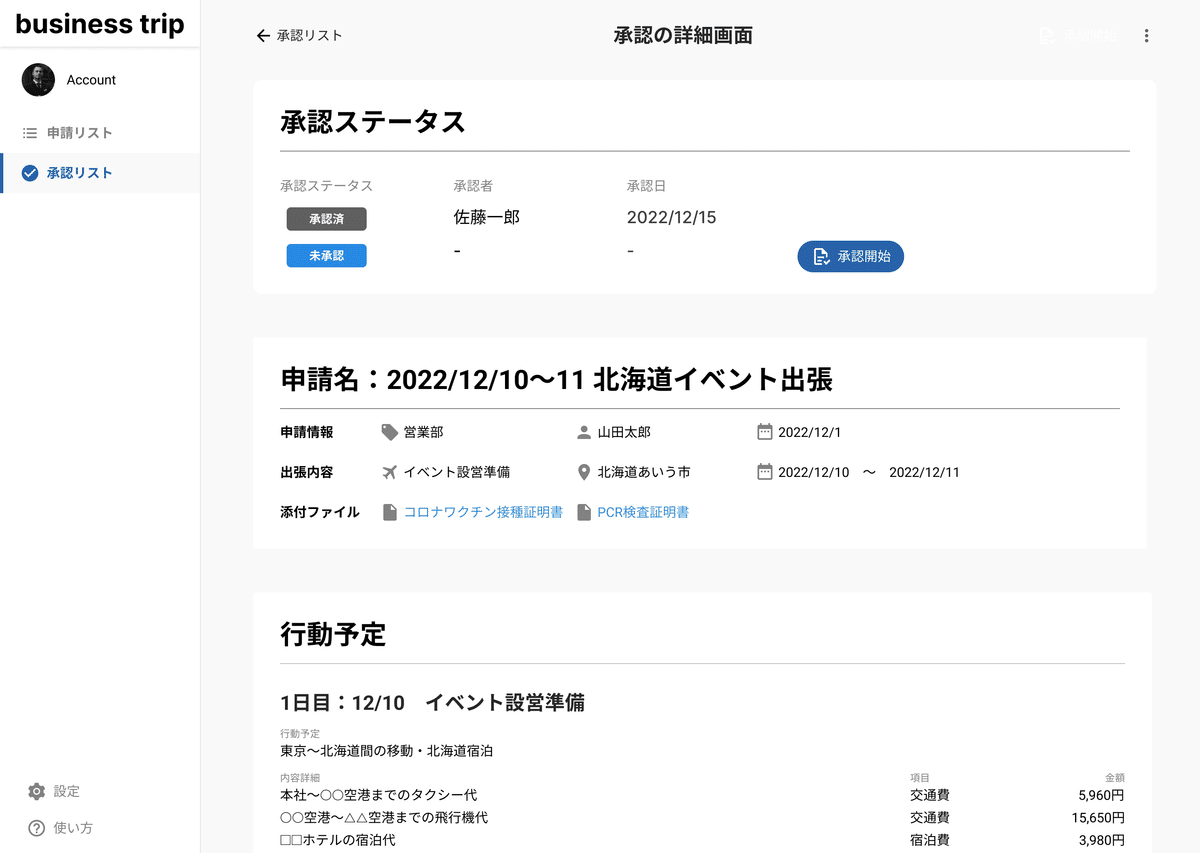This screenshot has height=853, width=1200.
Task: Open the Account label in sidebar
Action: coord(91,80)
